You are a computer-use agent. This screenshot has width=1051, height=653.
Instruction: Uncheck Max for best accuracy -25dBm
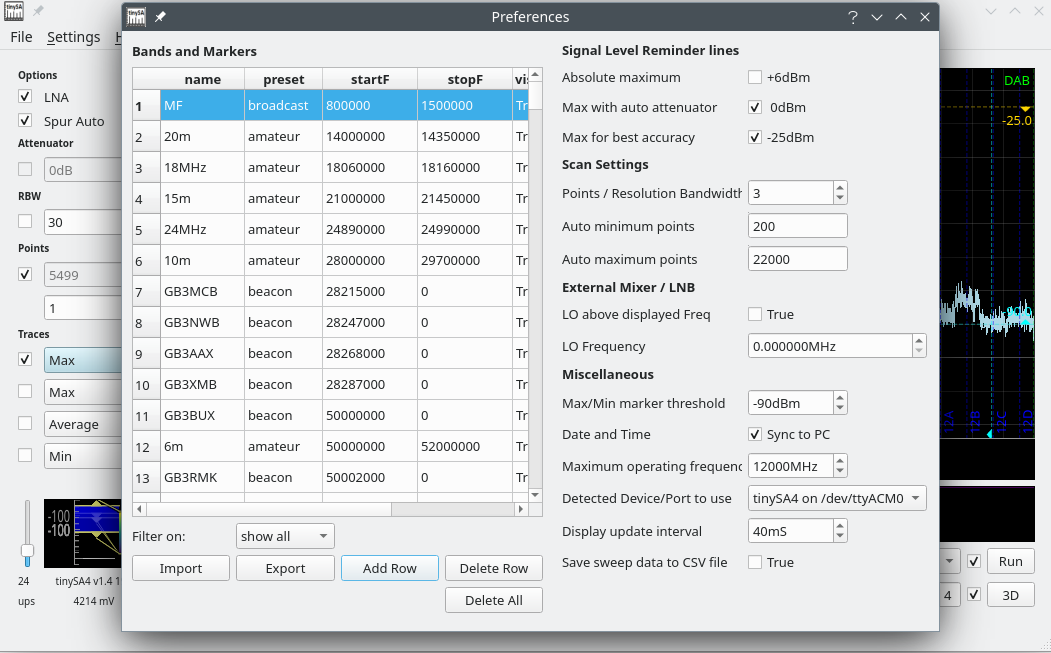click(x=755, y=137)
